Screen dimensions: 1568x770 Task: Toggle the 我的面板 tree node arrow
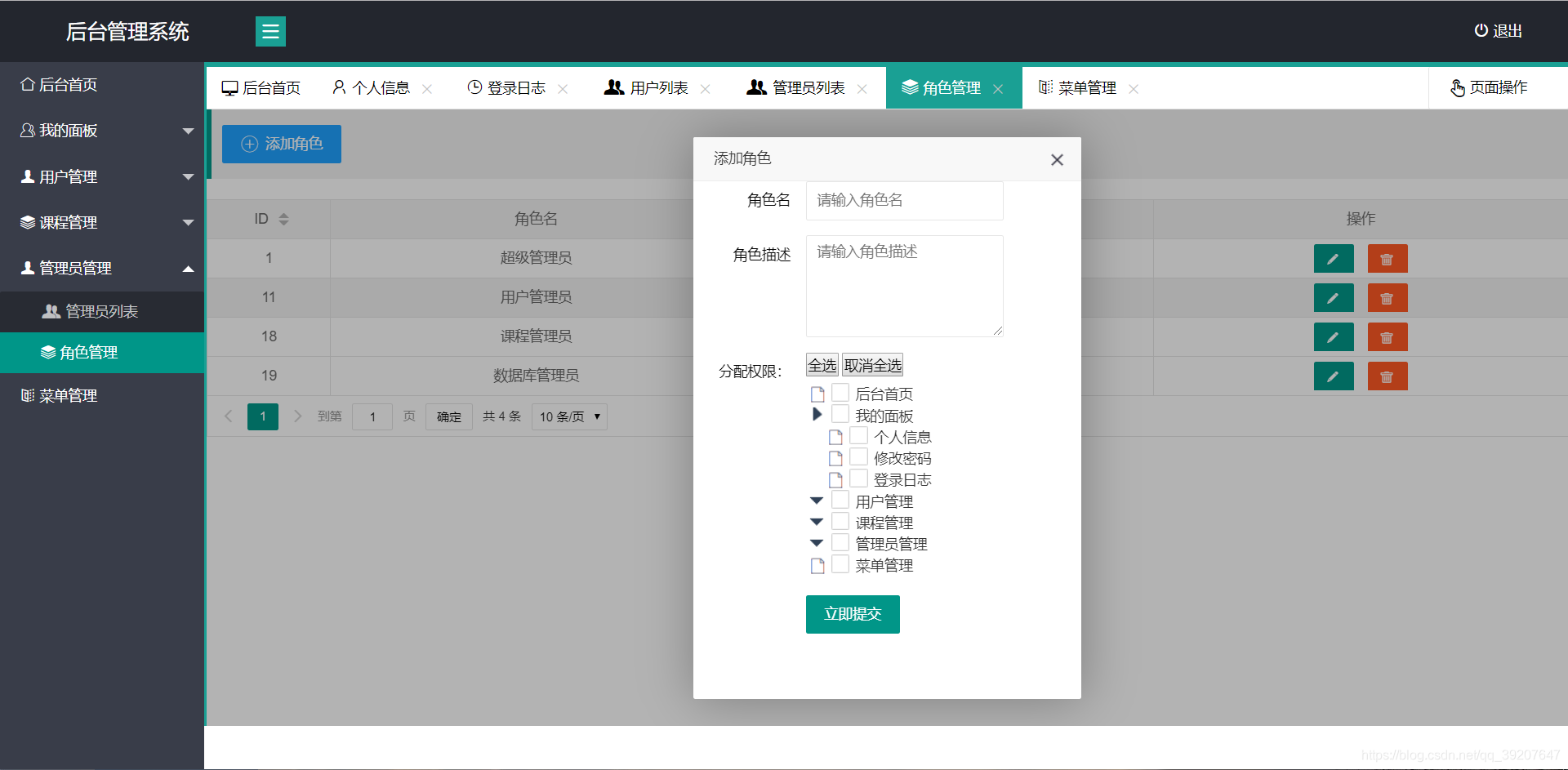click(817, 414)
